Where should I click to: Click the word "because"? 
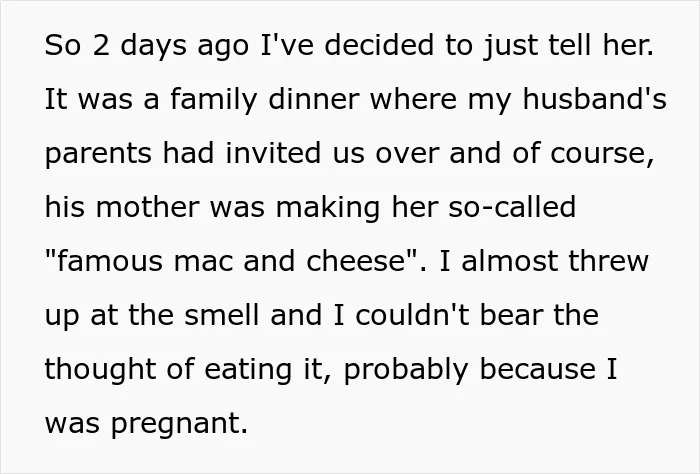tap(538, 369)
